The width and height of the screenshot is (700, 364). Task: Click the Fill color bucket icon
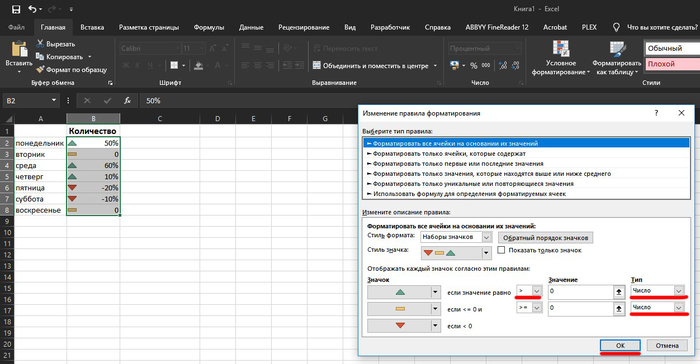point(199,66)
